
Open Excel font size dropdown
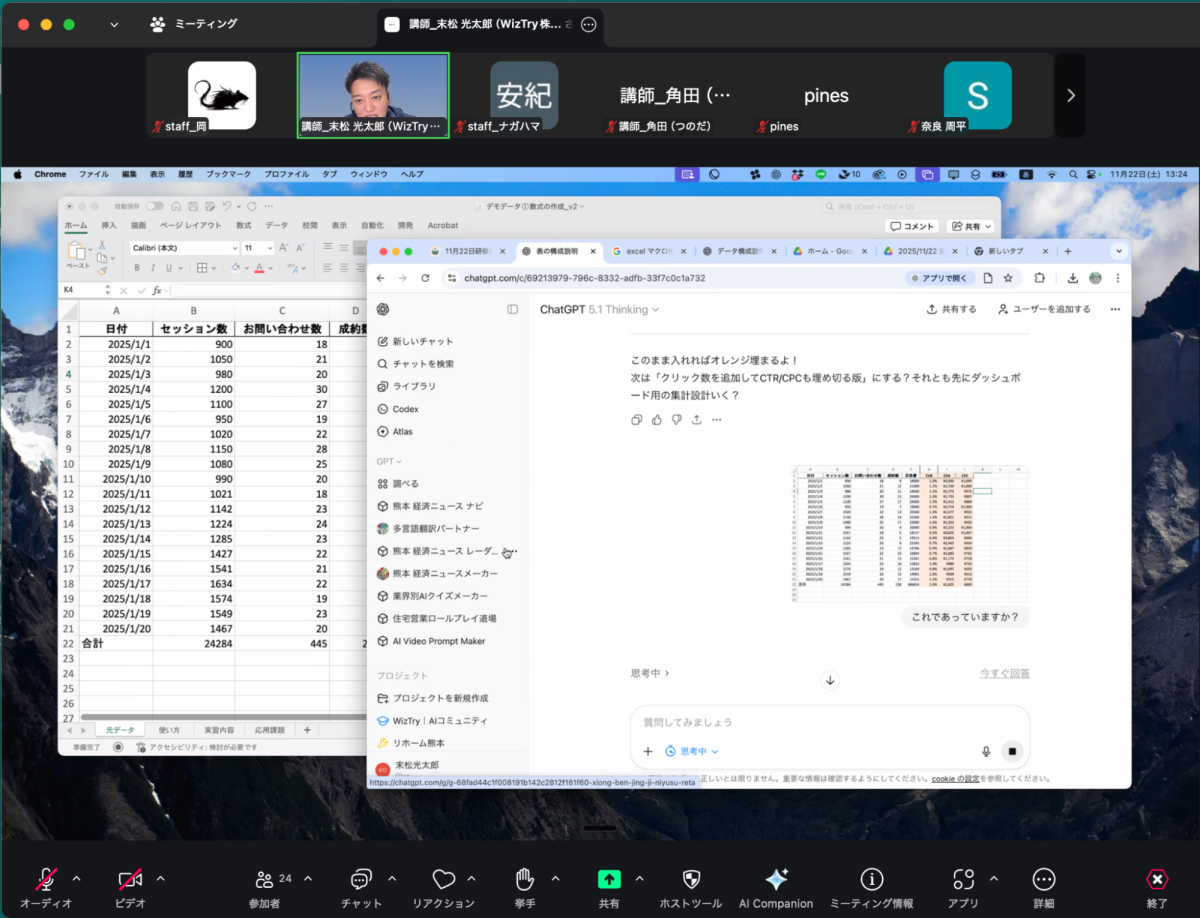pos(270,248)
